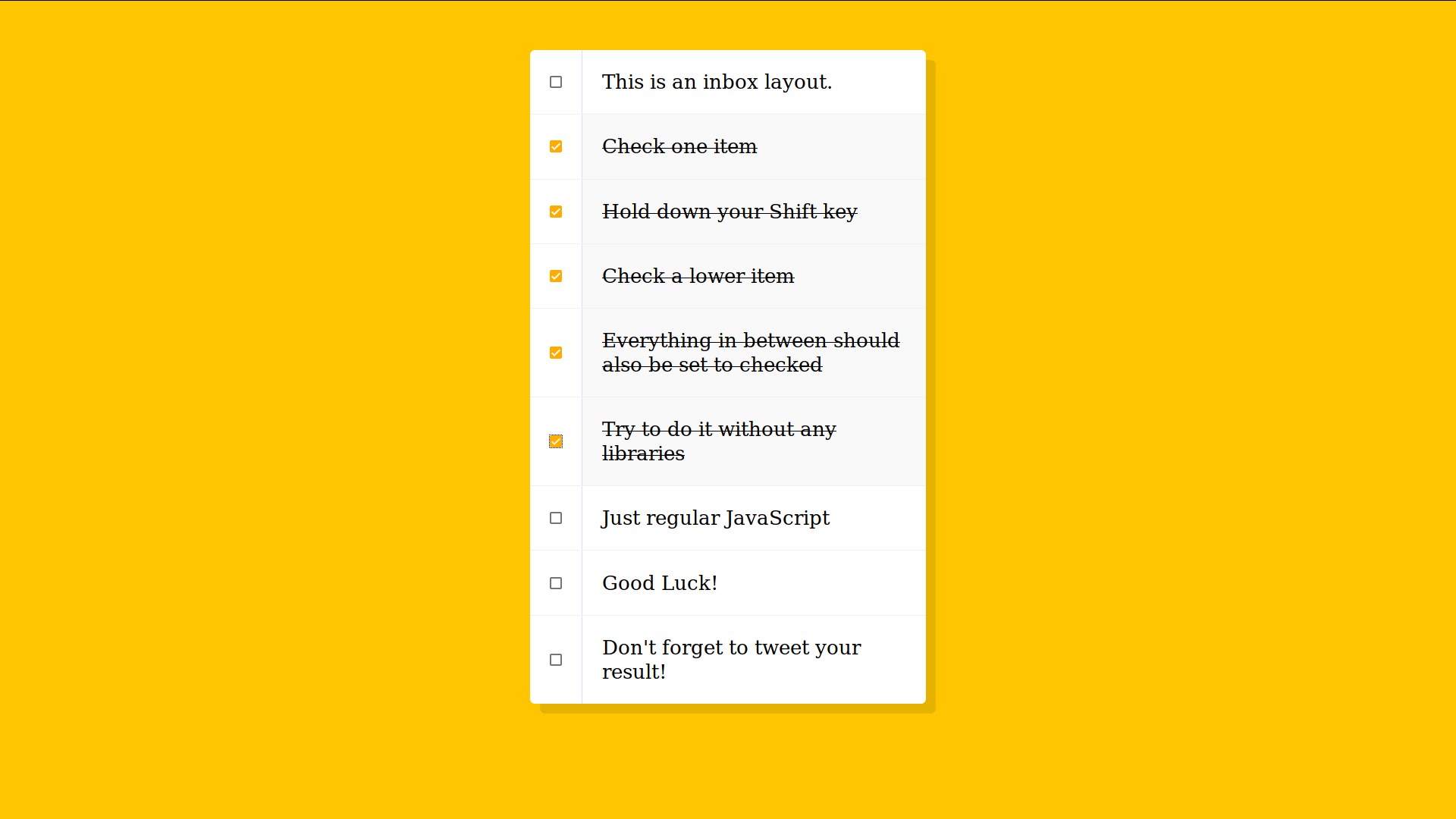Check the 'Good Luck!' checkbox
This screenshot has height=819, width=1456.
(556, 583)
